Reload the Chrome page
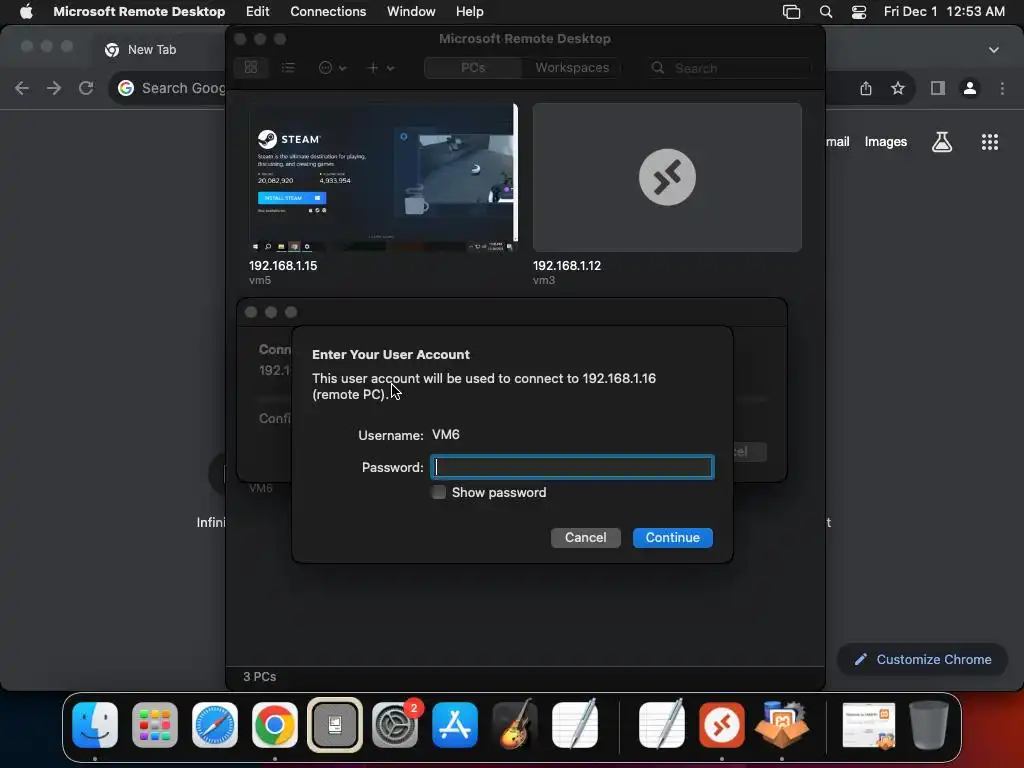1024x768 pixels. (x=86, y=88)
